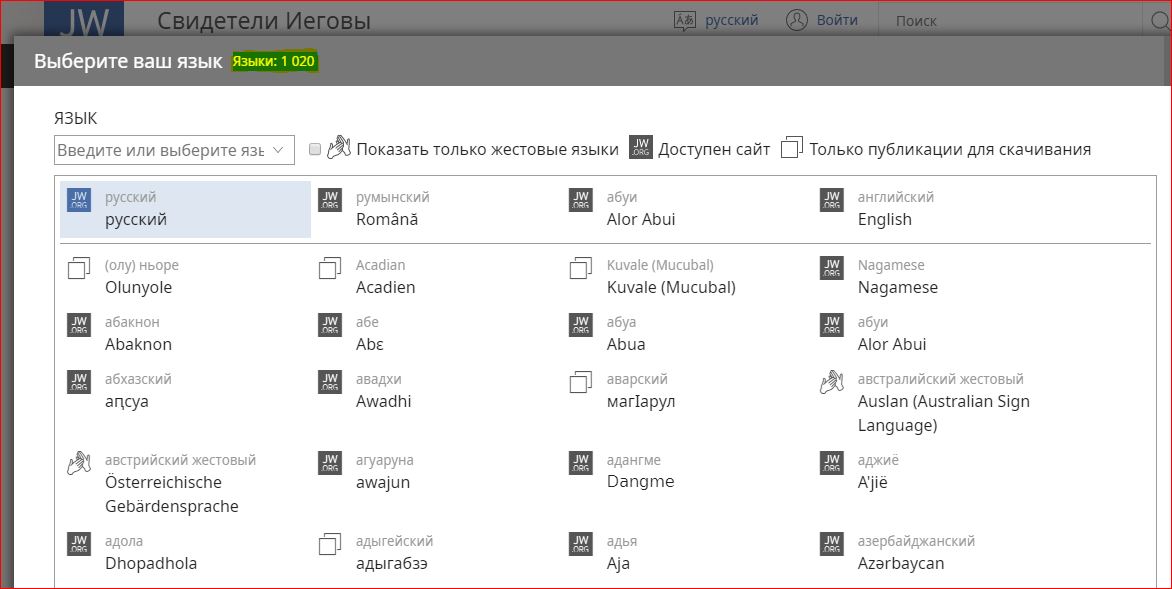Select the highlighted русский language entry
The image size is (1172, 589).
tap(185, 209)
